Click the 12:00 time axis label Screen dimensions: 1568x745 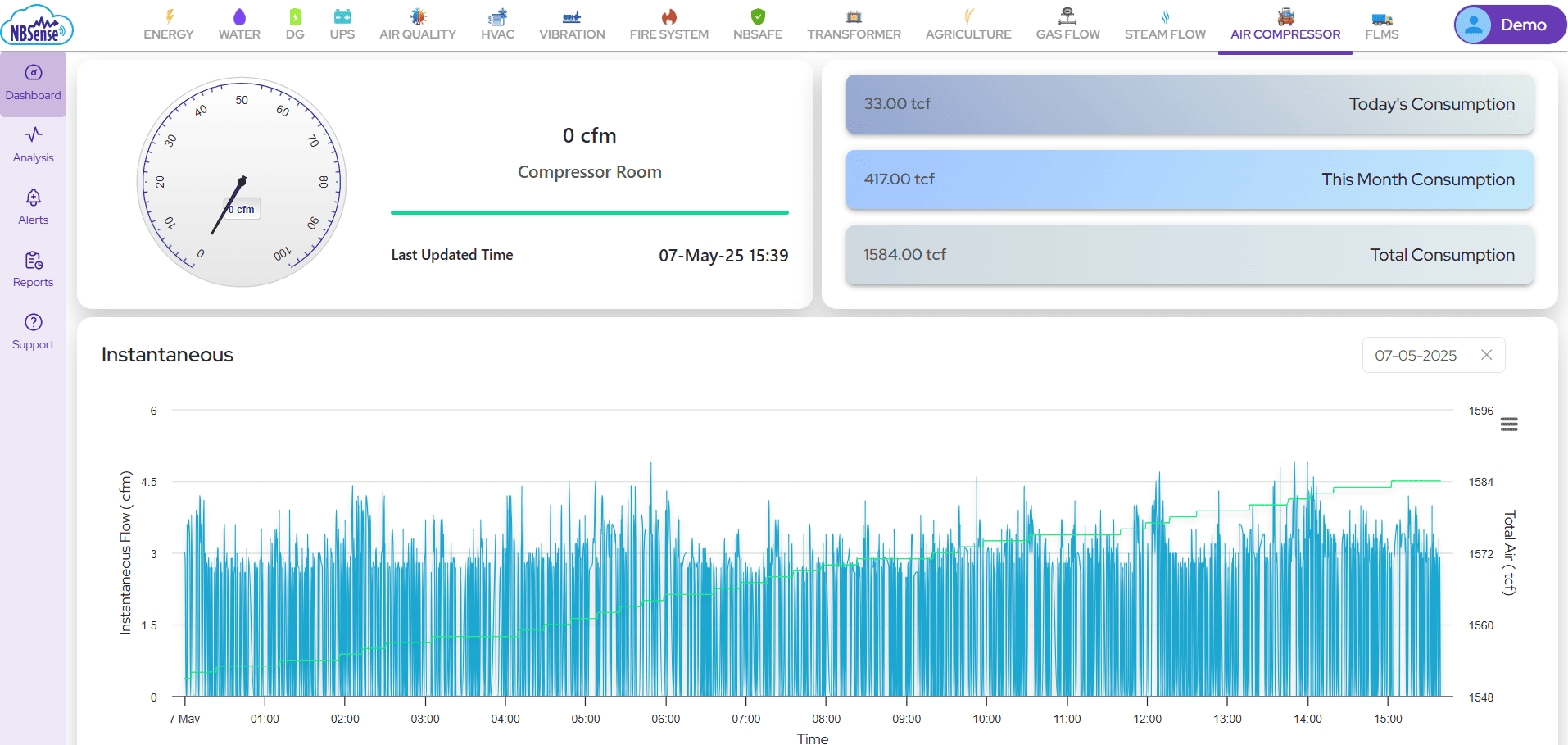point(1147,719)
